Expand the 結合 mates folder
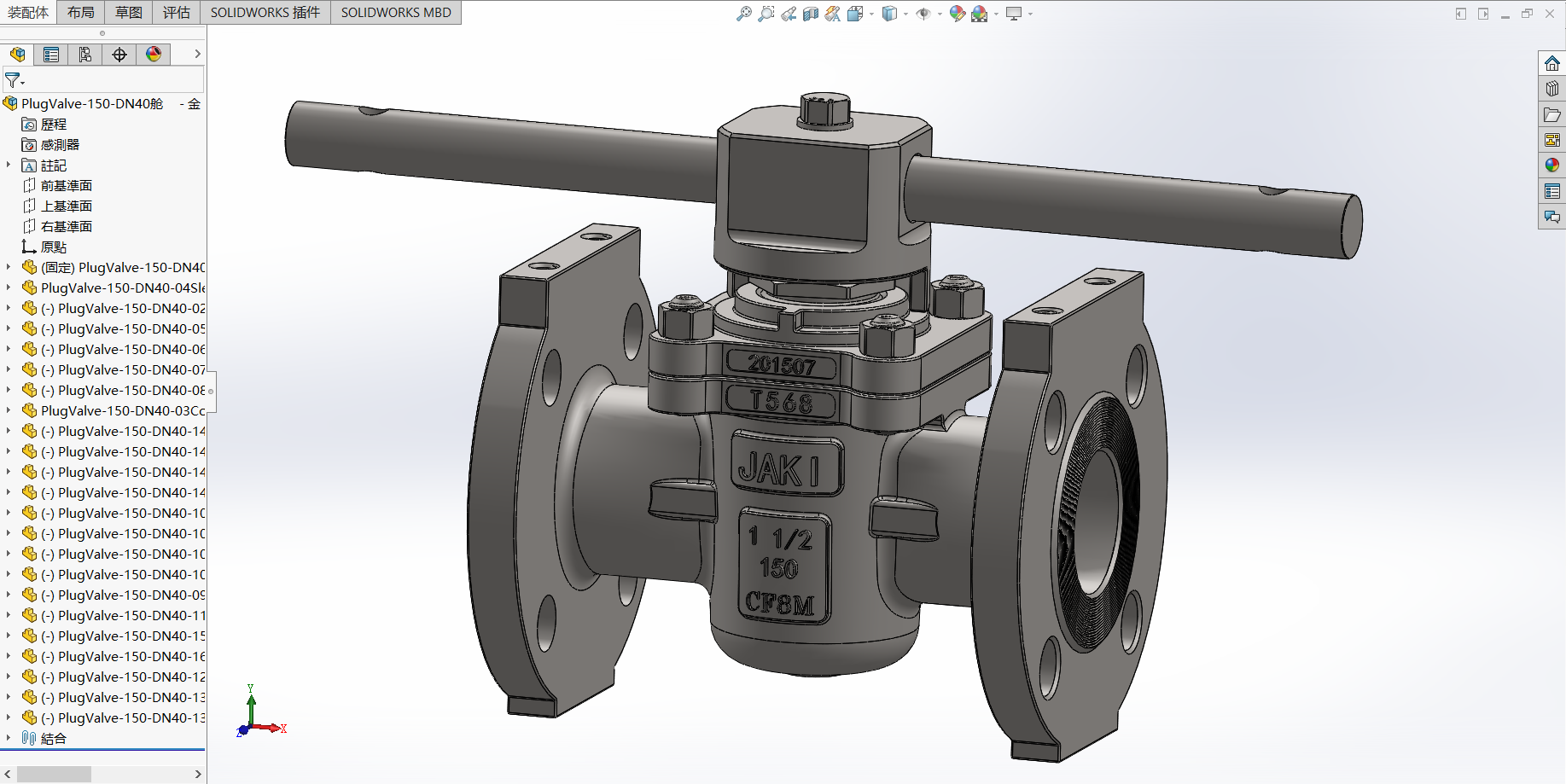Screen dimensions: 1566x784 click(x=9, y=738)
